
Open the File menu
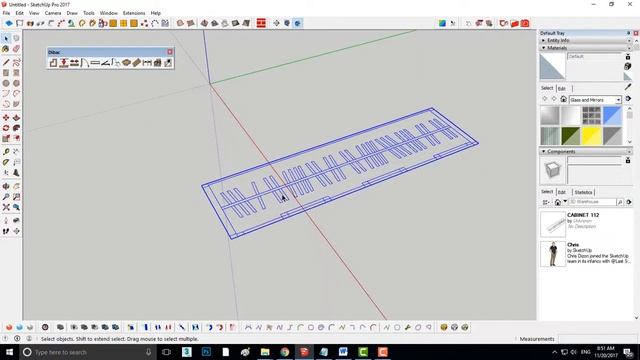point(7,13)
